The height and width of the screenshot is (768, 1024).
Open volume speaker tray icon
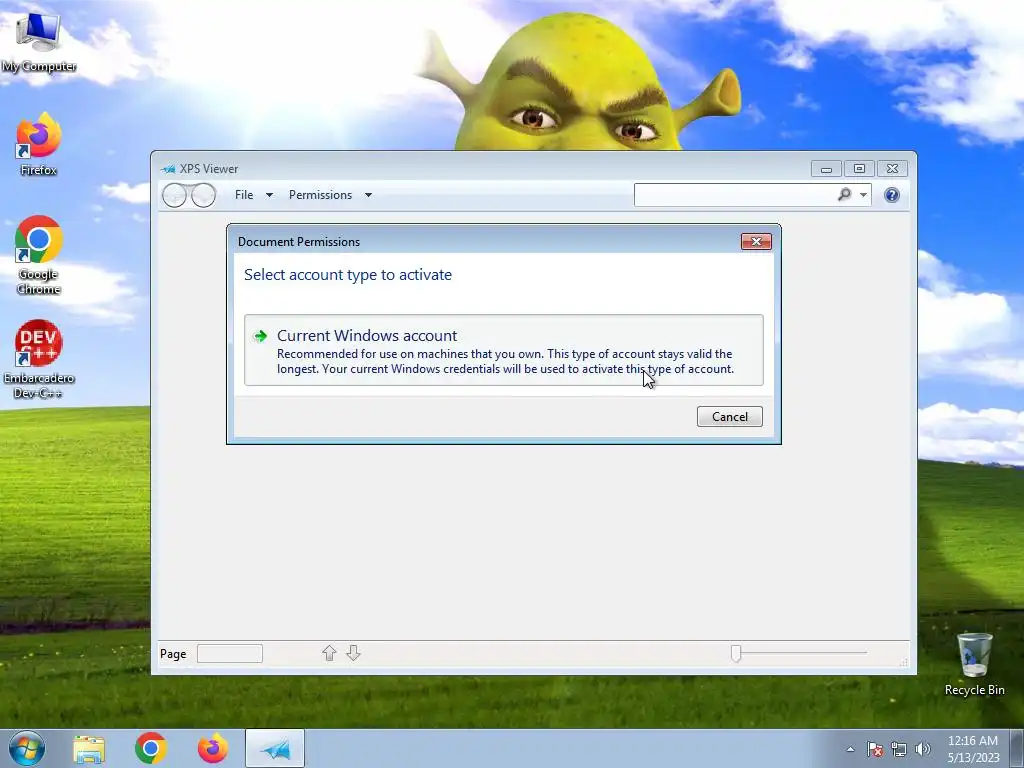923,749
